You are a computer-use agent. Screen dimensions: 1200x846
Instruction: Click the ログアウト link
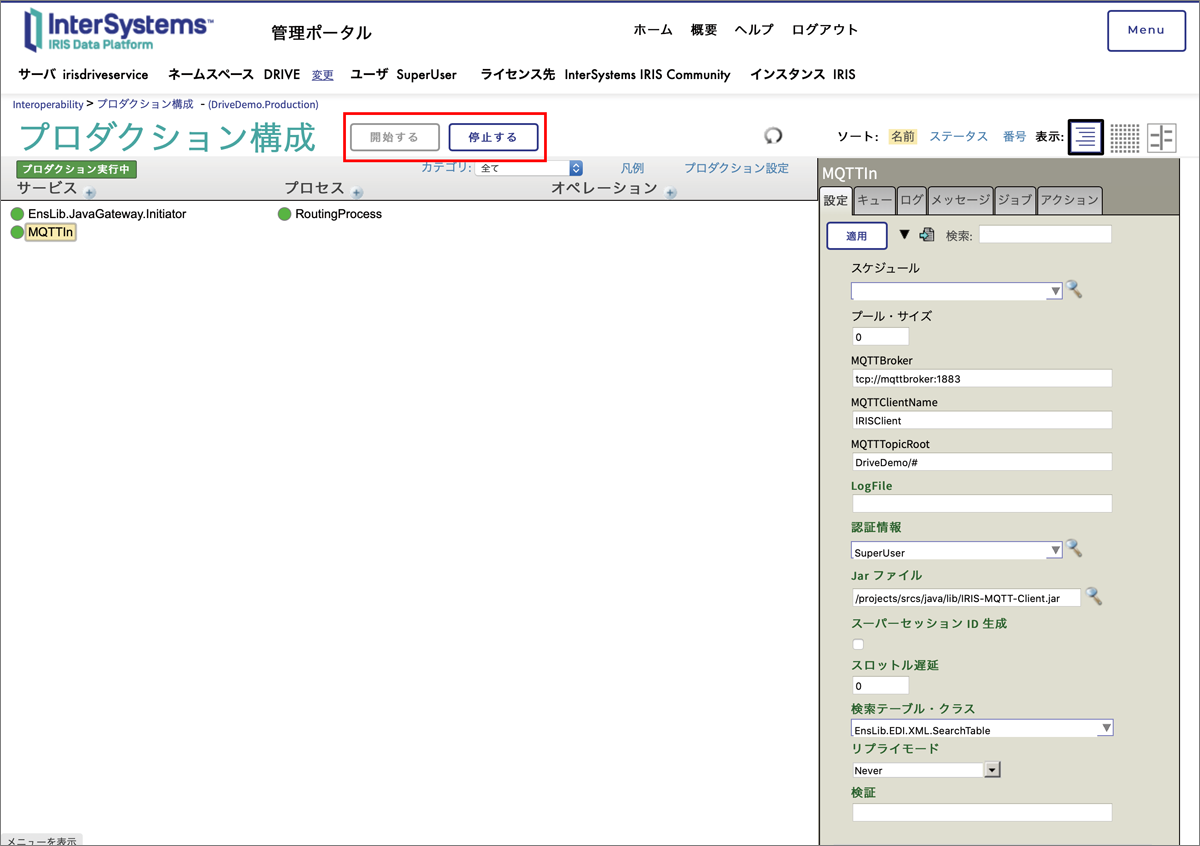(825, 30)
